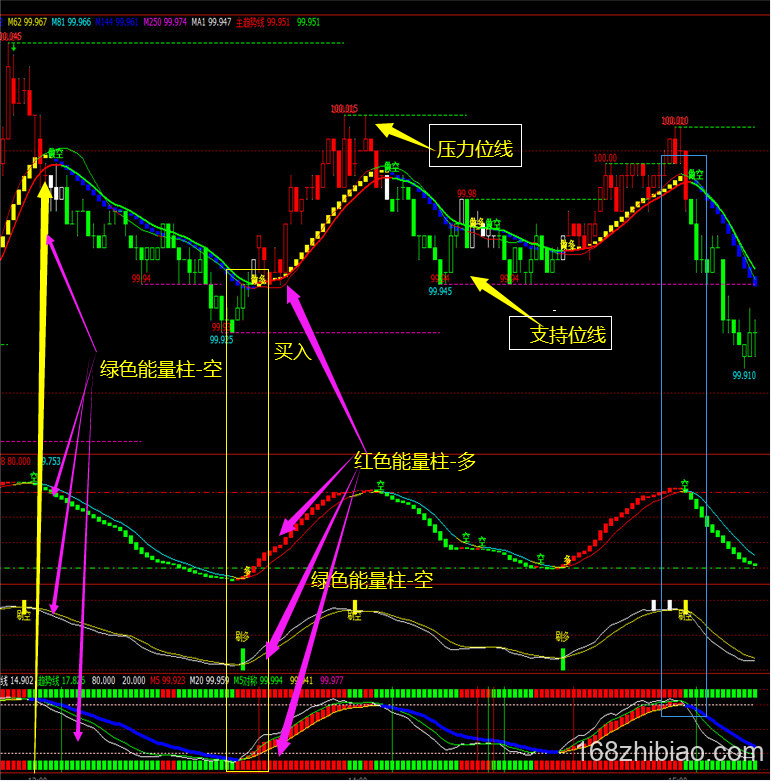Click the 99.910 low price label
Screen dimensions: 771x781
click(x=744, y=375)
